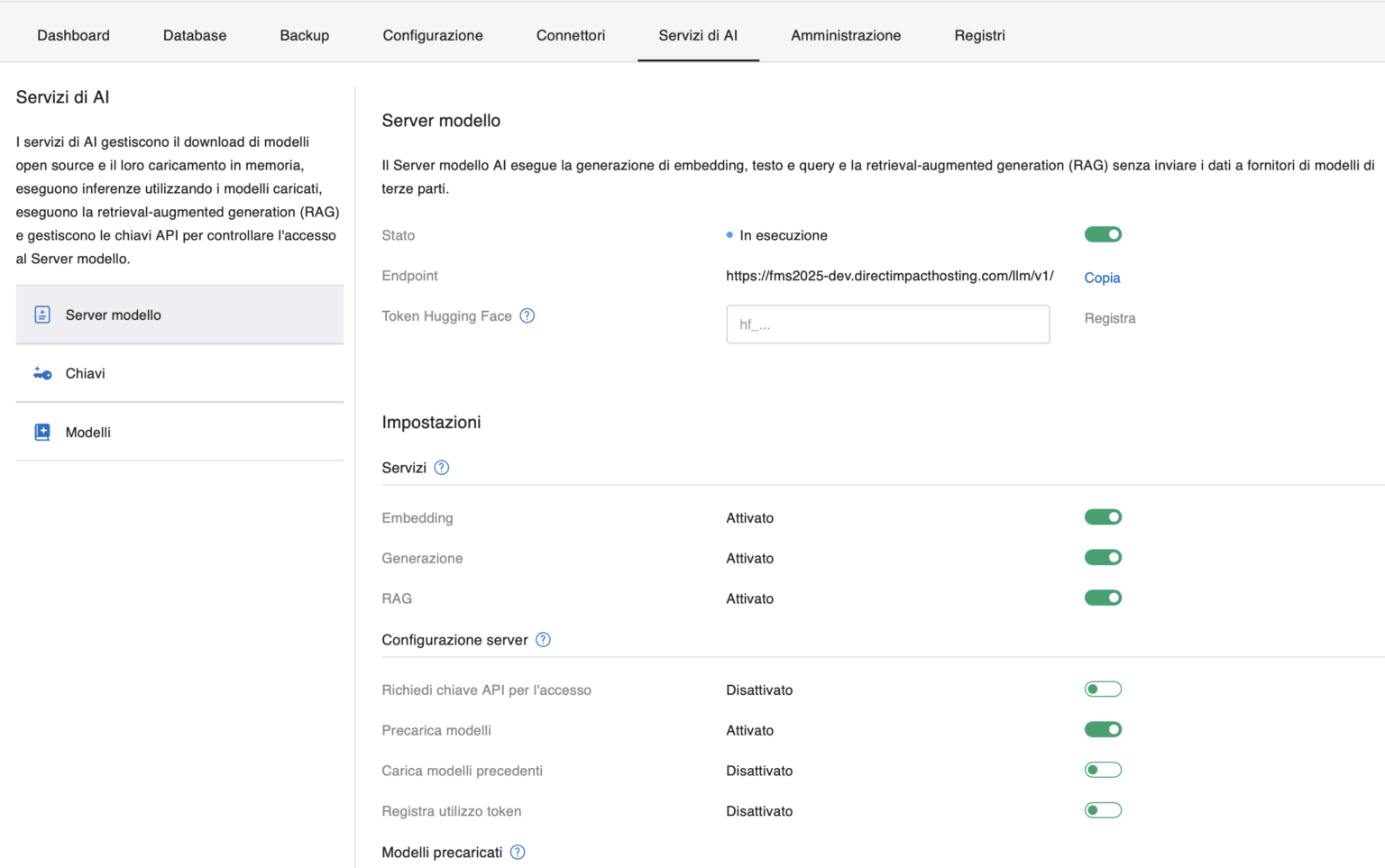Screen dimensions: 1385x868
Task: Click the Modelli precaricati help icon
Action: tap(518, 852)
